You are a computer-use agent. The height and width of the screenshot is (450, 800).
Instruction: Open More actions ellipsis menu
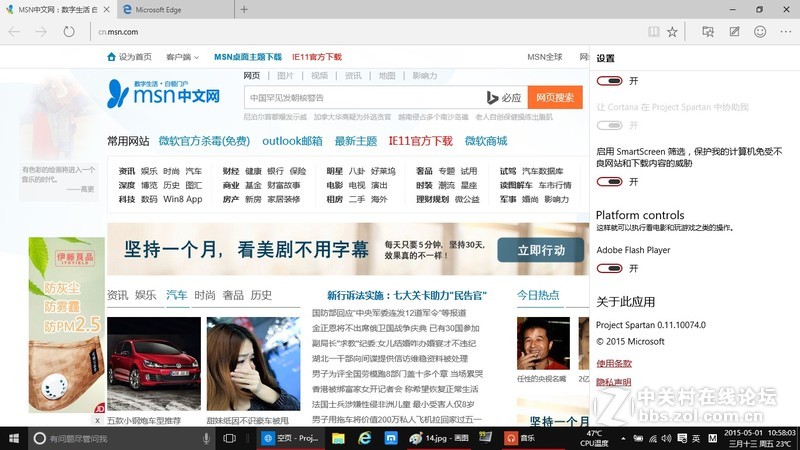[786, 32]
